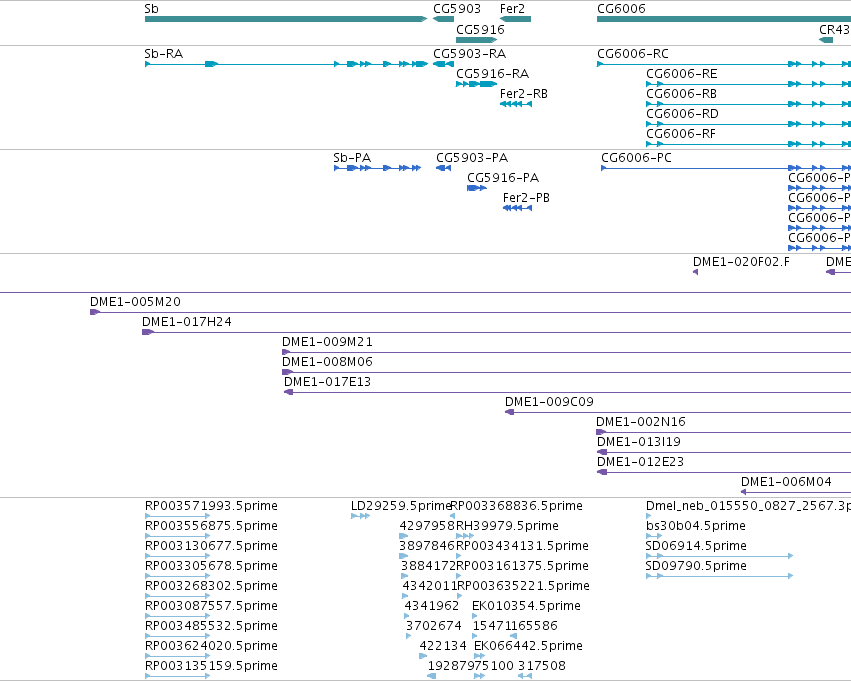Open EST RP003305678.5prime
This screenshot has height=681, width=851.
pyautogui.click(x=177, y=576)
